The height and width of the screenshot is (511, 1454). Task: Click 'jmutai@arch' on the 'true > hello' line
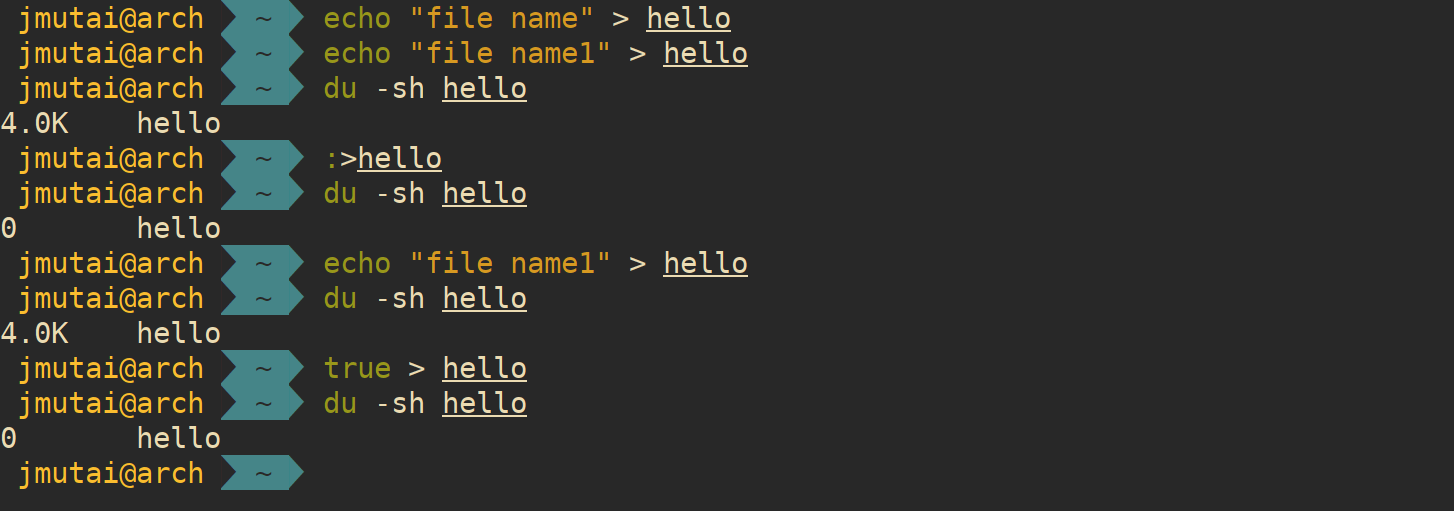coord(111,368)
